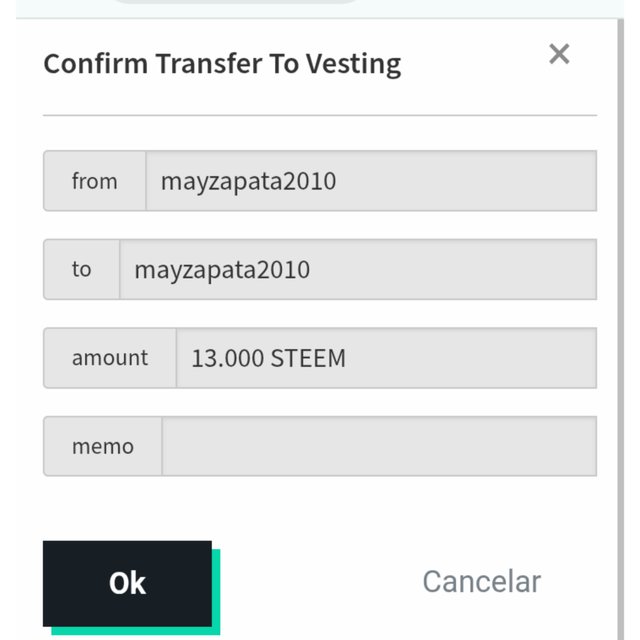
Task: Click the STEEM currency text in amount
Action: pos(308,358)
